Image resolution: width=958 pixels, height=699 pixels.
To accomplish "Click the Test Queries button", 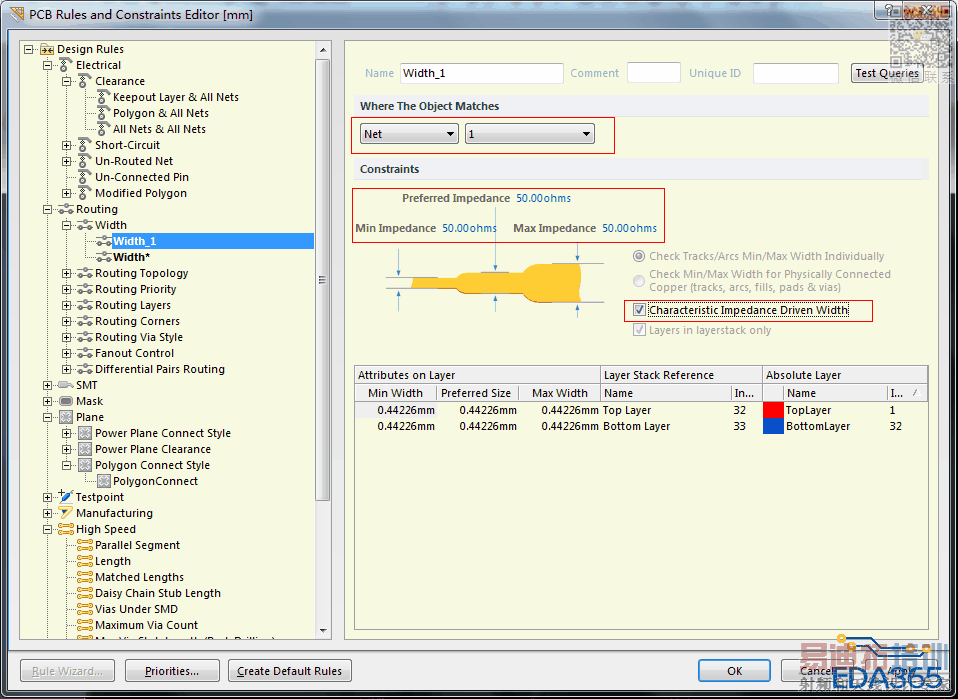I will point(887,73).
